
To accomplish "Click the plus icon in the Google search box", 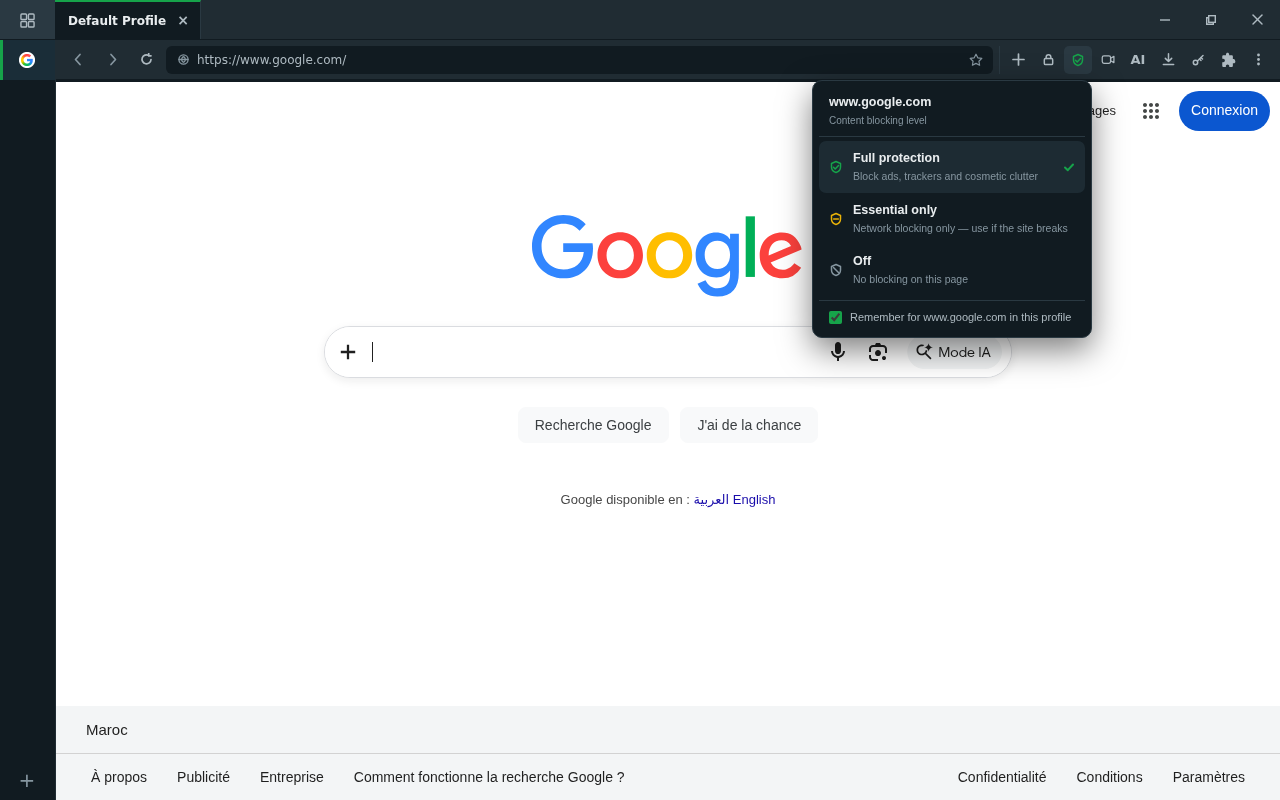I will pyautogui.click(x=348, y=352).
